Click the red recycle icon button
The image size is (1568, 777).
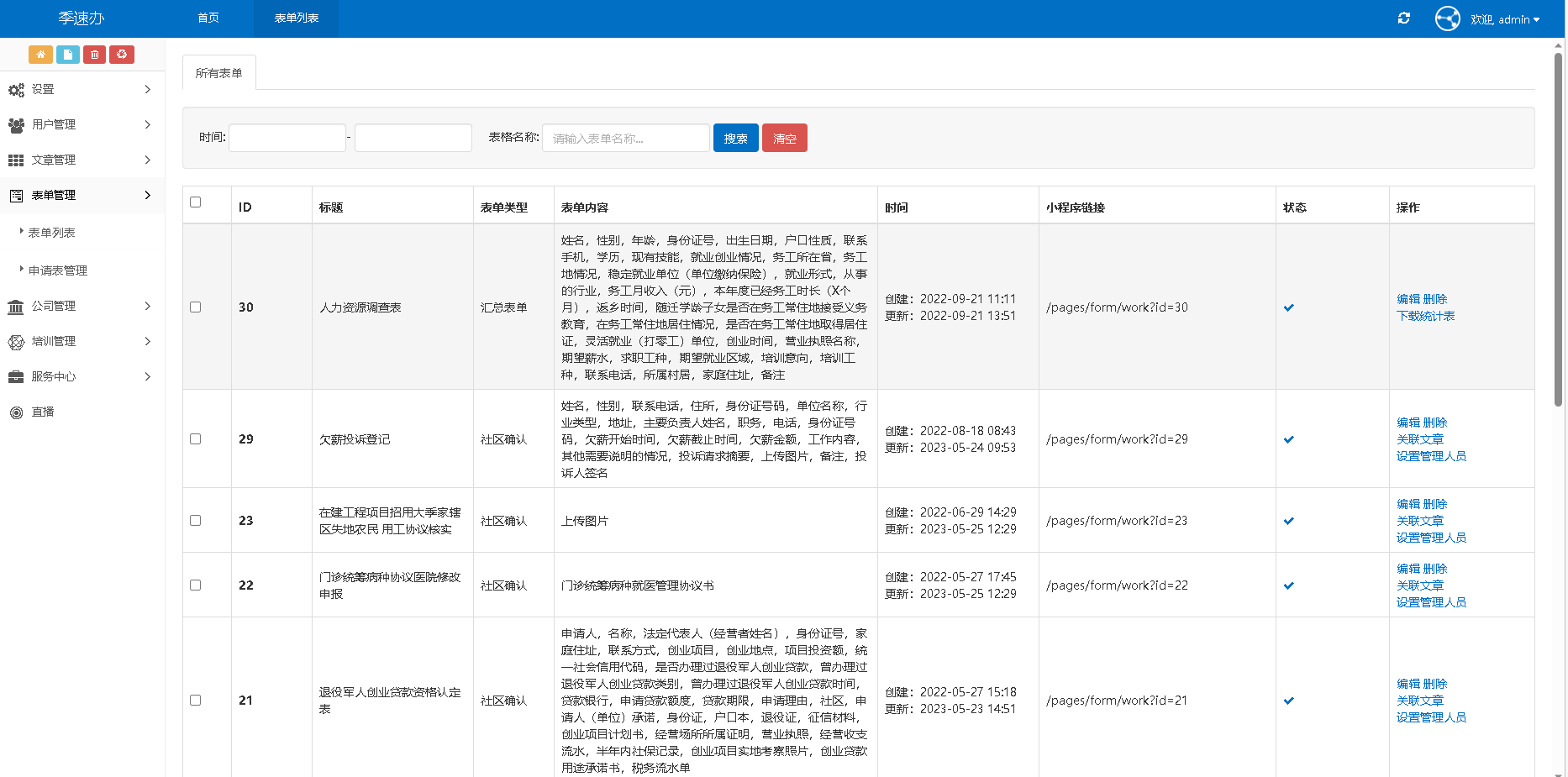[122, 55]
